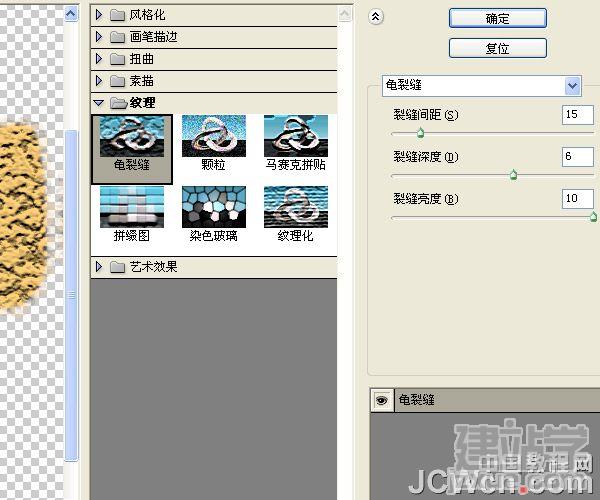Click the preview vertical scrollbar thumb
Viewport: 600px width, 500px height.
(72, 295)
